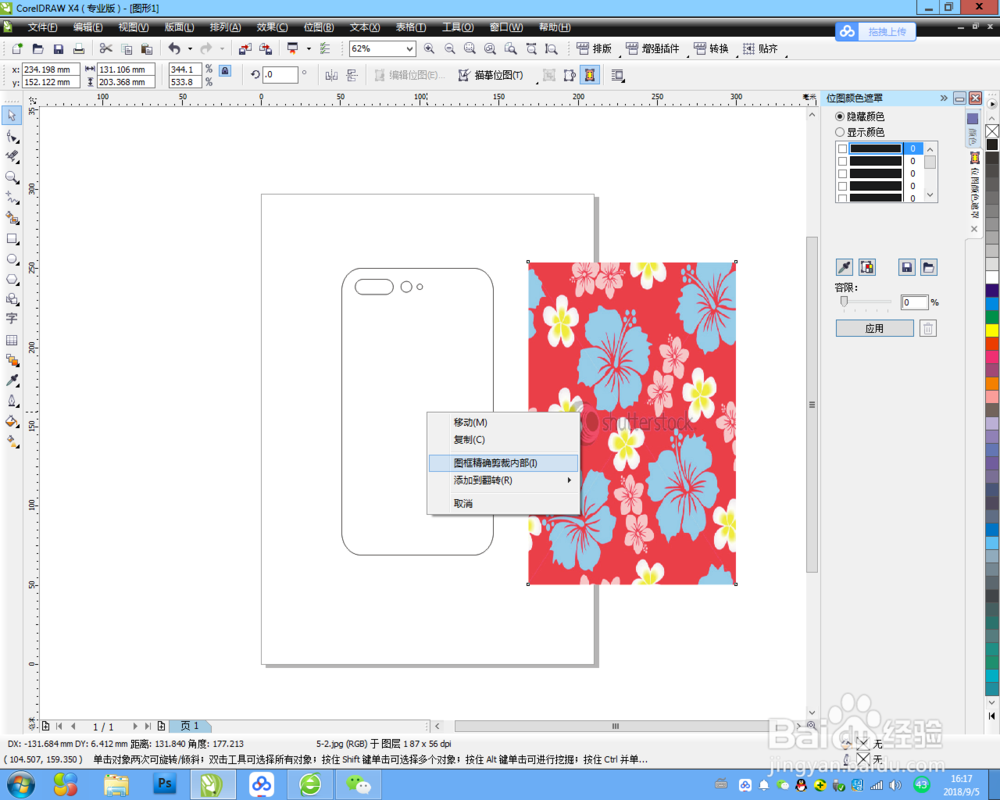
Task: Click the Save icon in main toolbar
Action: pos(58,48)
